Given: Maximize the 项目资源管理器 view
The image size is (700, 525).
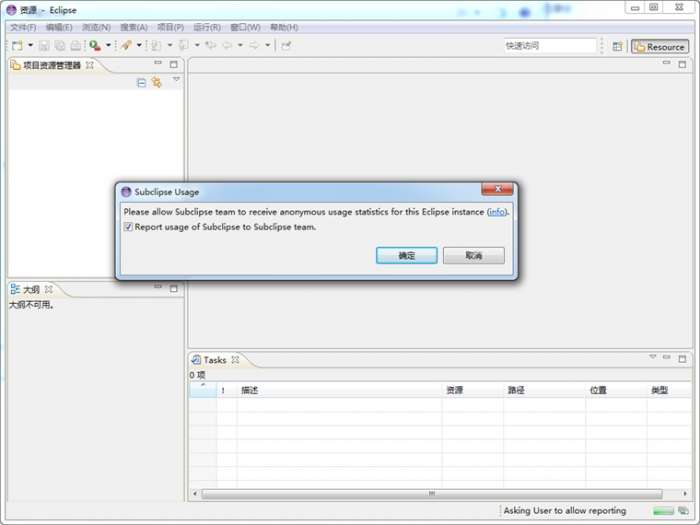Looking at the screenshot, I should (174, 64).
